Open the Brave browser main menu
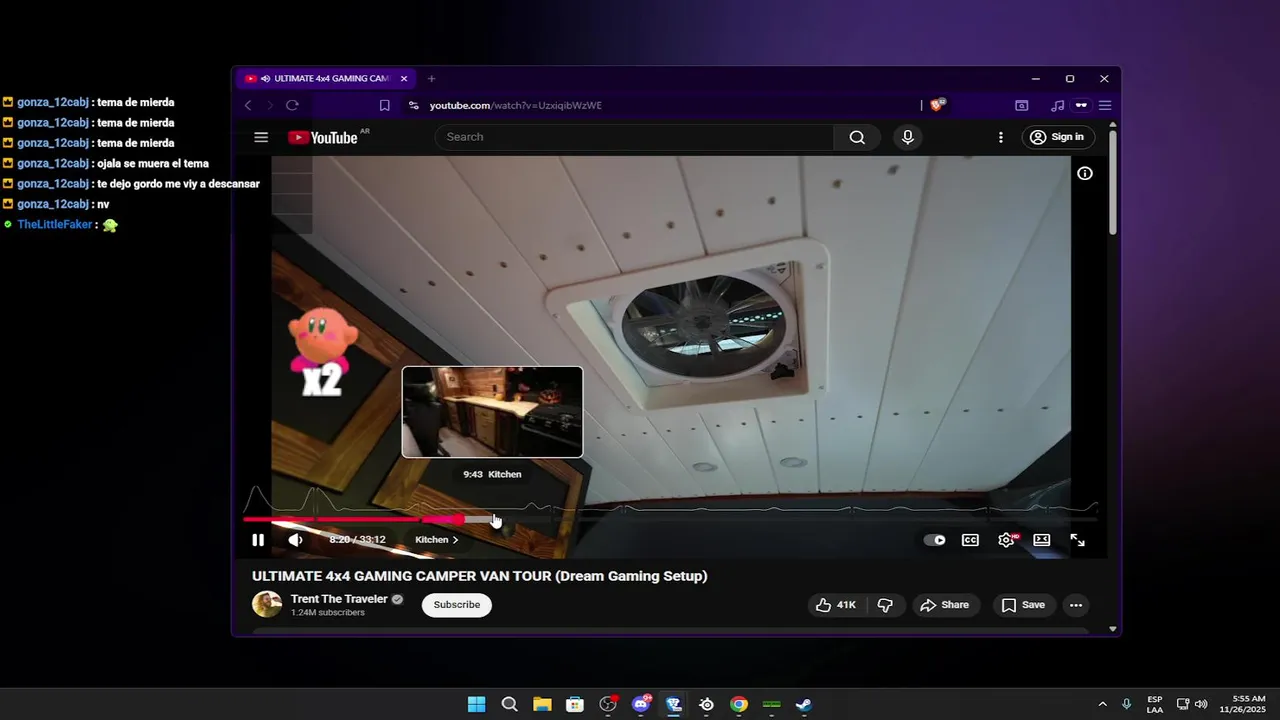 tap(1105, 106)
